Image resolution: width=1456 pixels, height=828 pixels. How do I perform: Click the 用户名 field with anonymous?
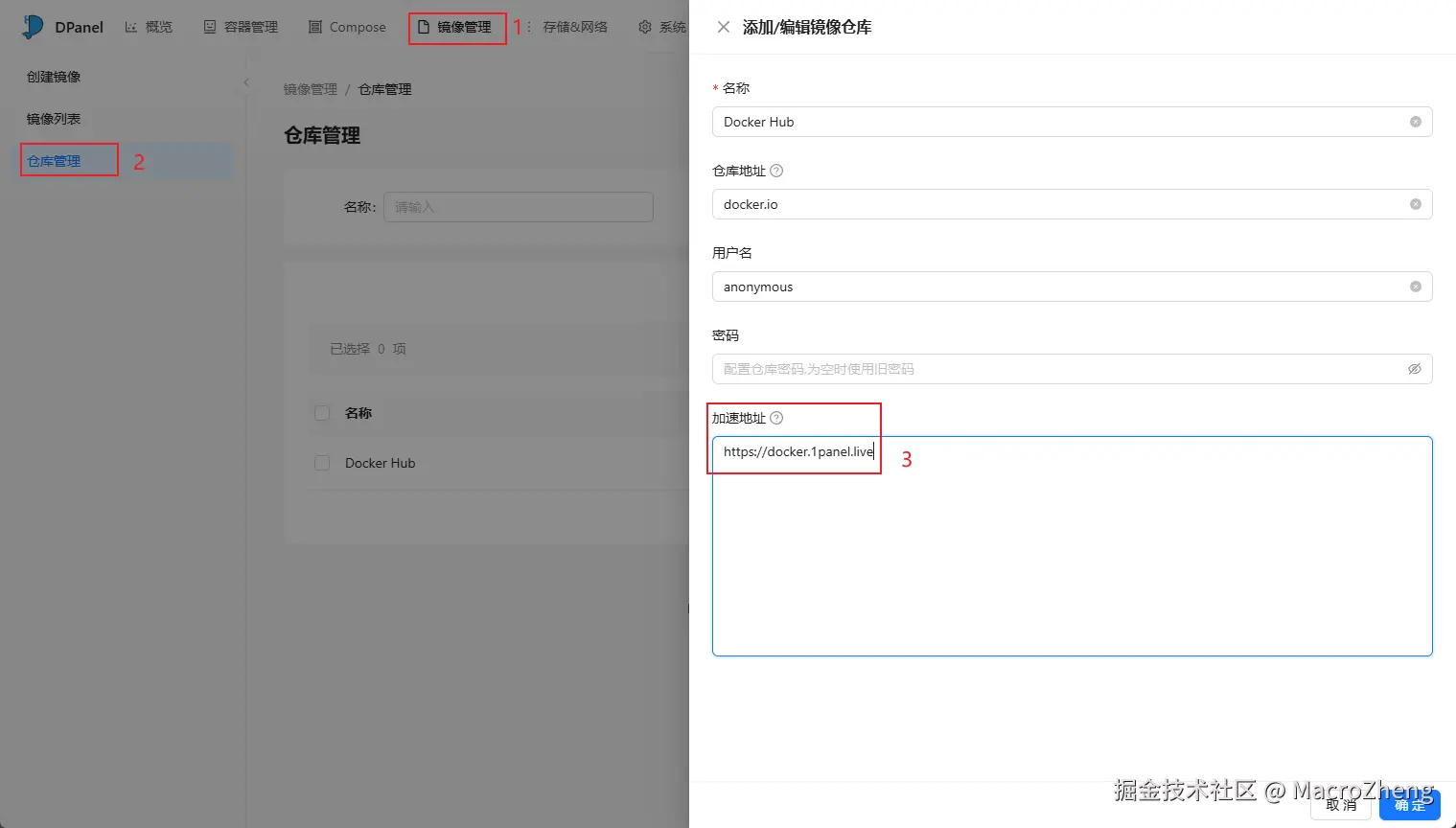pyautogui.click(x=1072, y=287)
